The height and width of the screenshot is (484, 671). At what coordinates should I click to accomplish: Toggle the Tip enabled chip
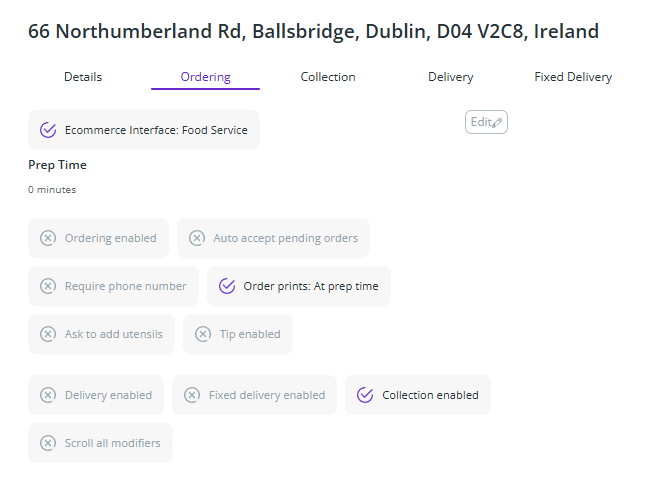coord(238,334)
